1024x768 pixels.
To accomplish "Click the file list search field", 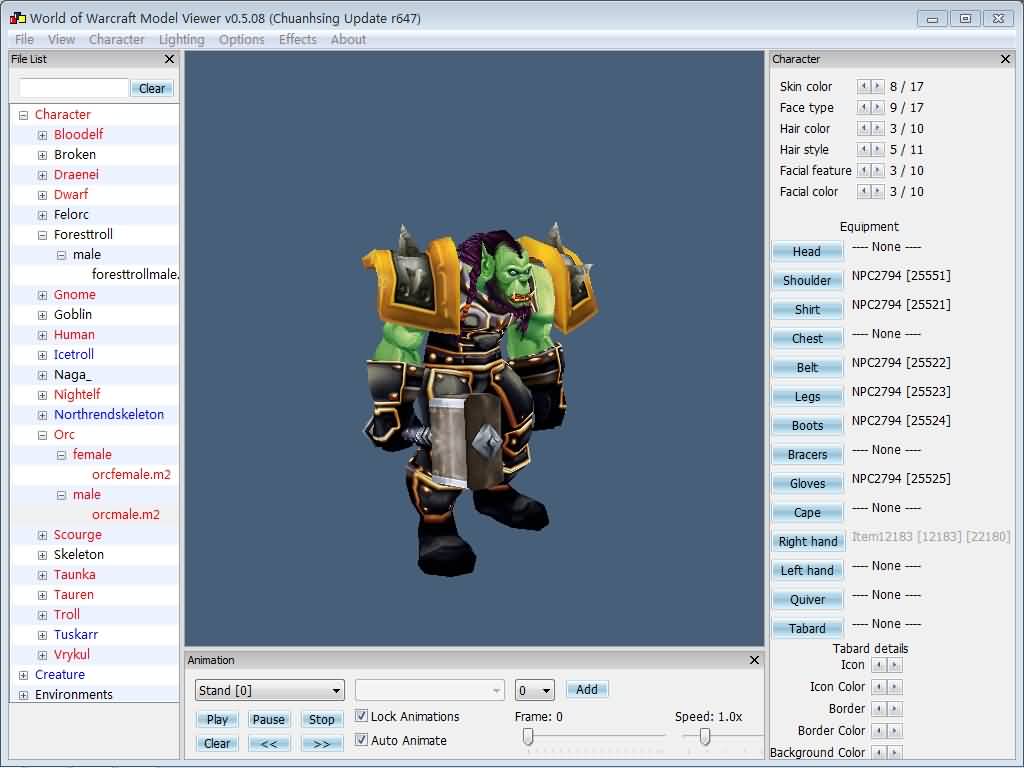I will (74, 88).
